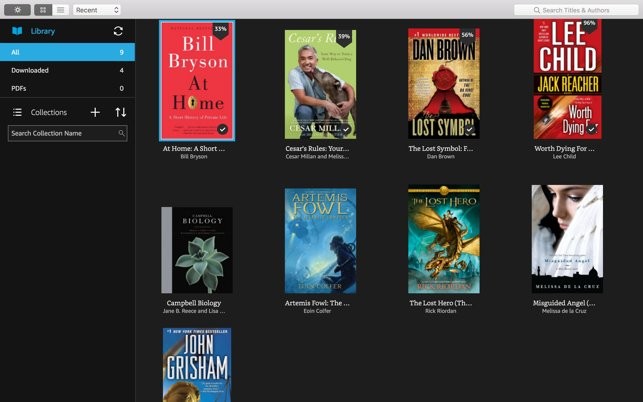Open the Cesar's Rules book cover
This screenshot has width=643, height=402.
pyautogui.click(x=320, y=84)
